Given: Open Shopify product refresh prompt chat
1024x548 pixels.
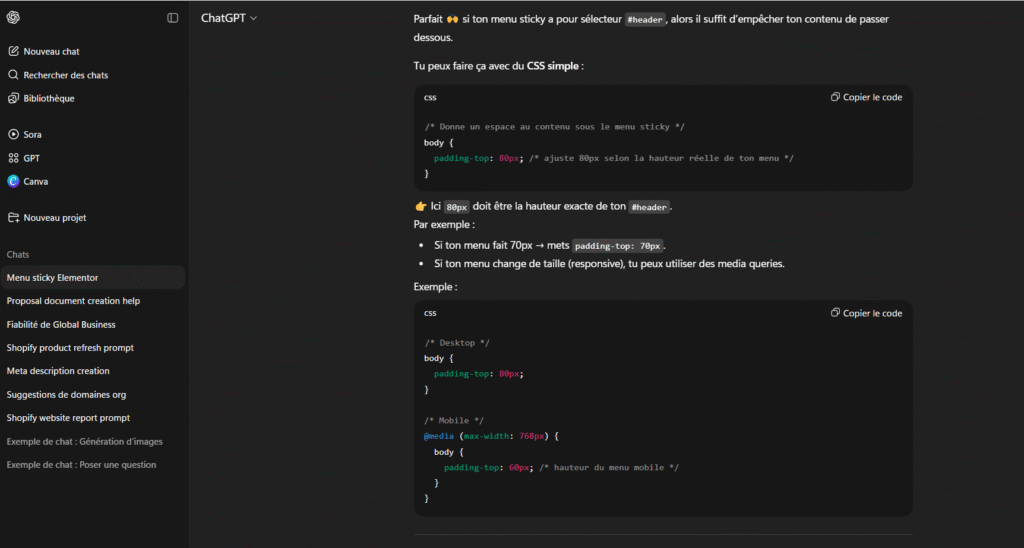Looking at the screenshot, I should pos(70,348).
